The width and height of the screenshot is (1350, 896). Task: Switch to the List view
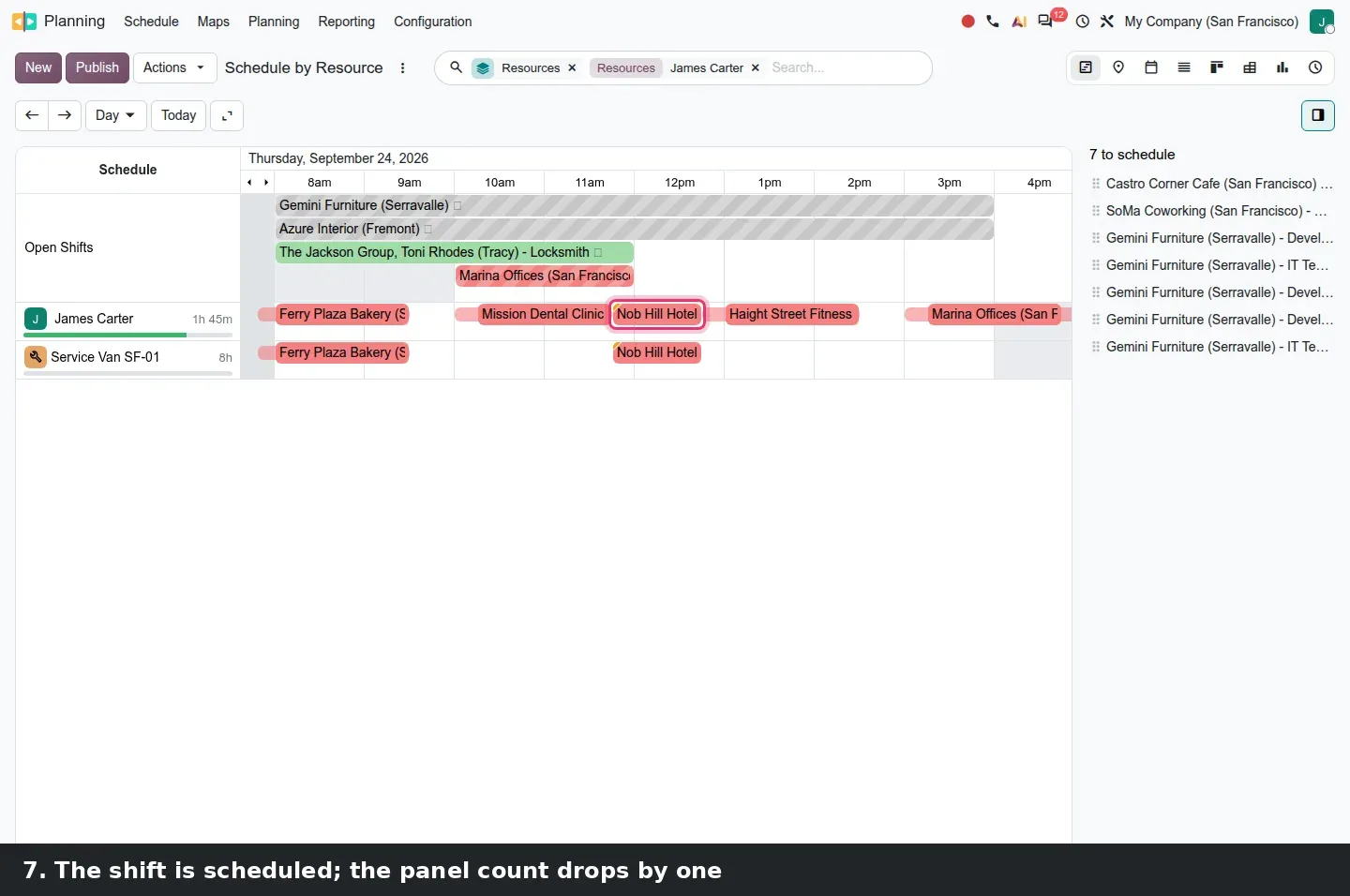(1184, 67)
